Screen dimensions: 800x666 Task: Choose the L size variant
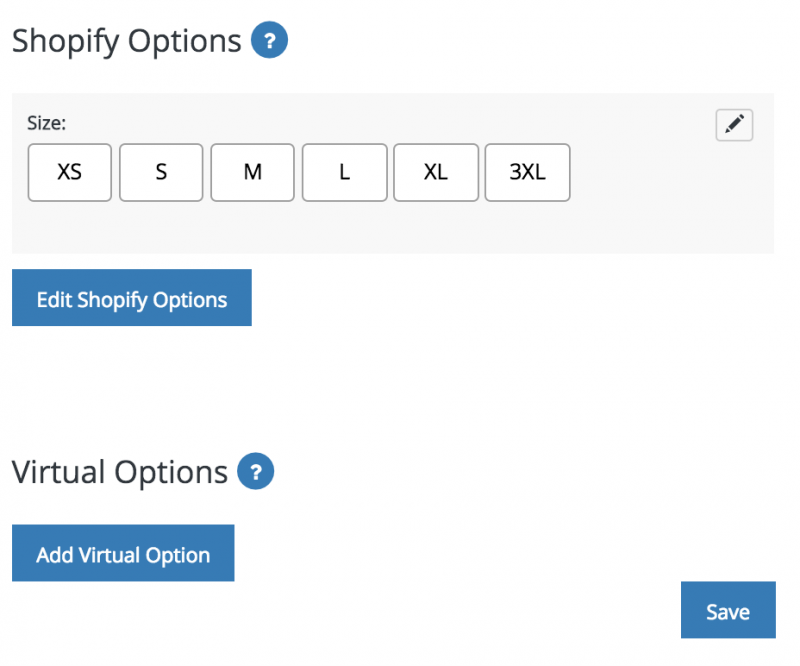[x=344, y=173]
